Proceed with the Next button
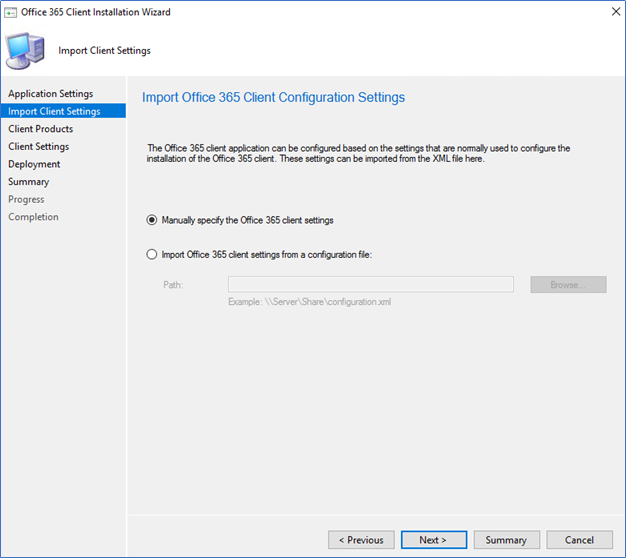This screenshot has height=558, width=626. click(x=434, y=540)
